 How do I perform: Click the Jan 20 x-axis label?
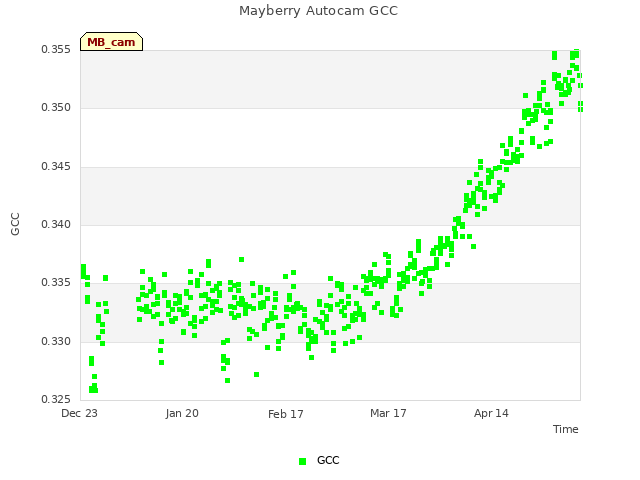[182, 413]
